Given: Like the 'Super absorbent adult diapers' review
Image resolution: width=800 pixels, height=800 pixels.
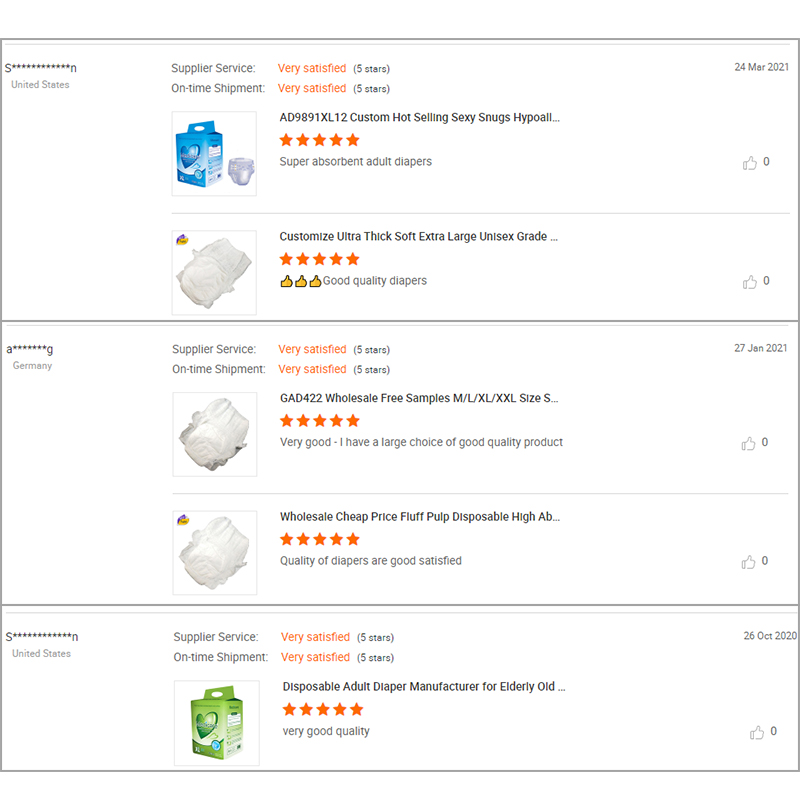Looking at the screenshot, I should 750,162.
